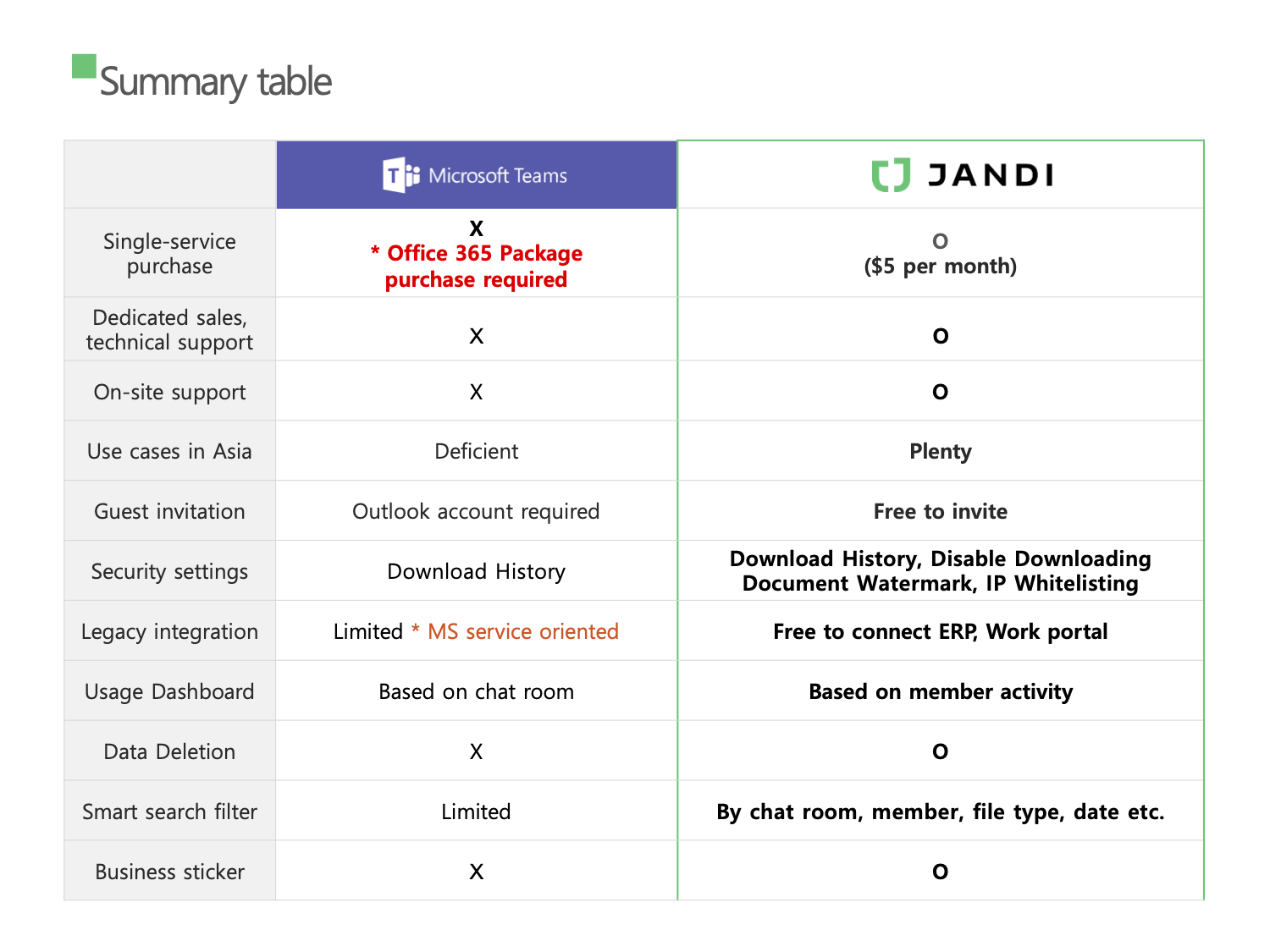This screenshot has width=1270, height=952.
Task: Select the Outlook account required cell
Action: tap(476, 511)
